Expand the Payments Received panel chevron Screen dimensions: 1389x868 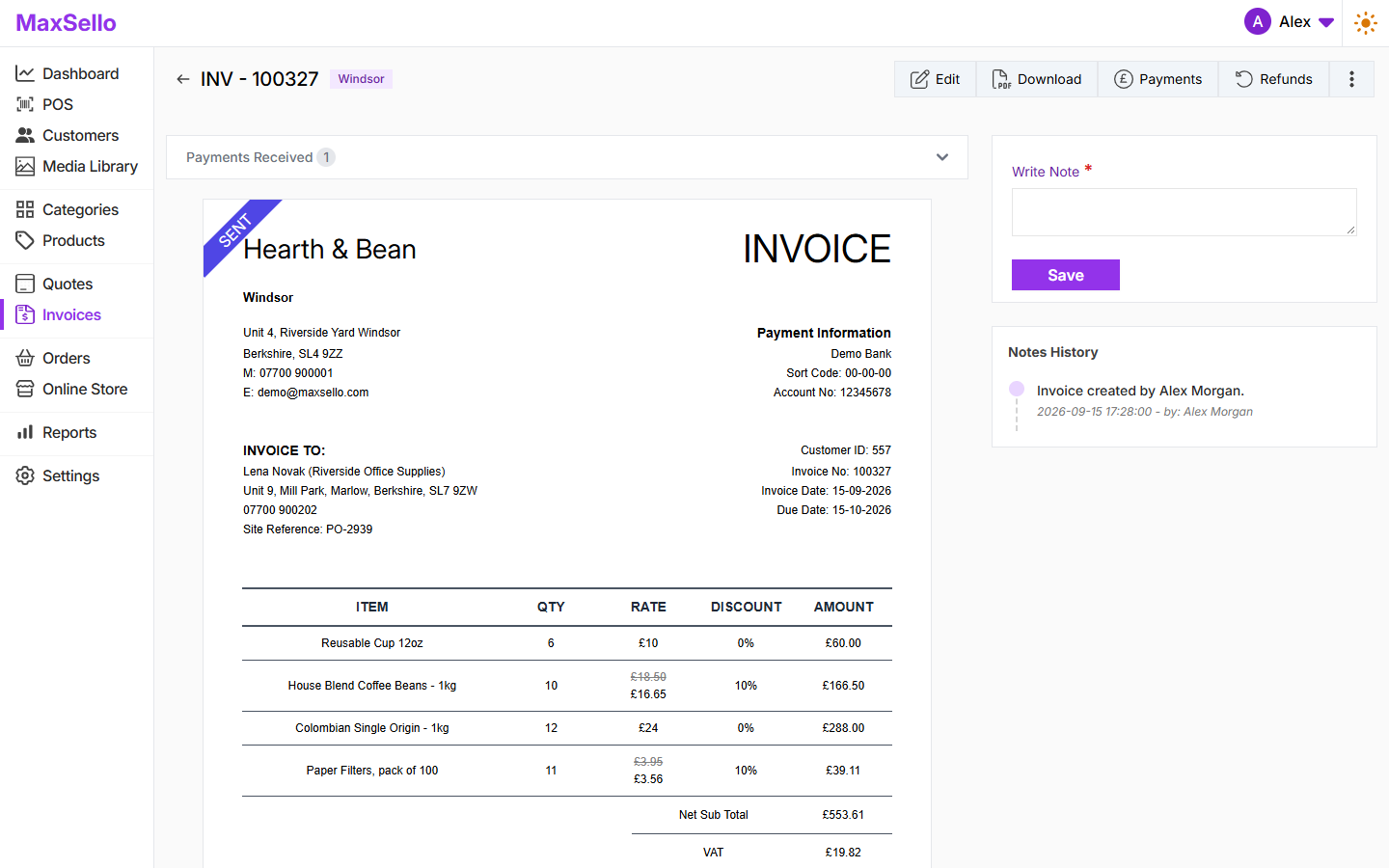pos(942,157)
